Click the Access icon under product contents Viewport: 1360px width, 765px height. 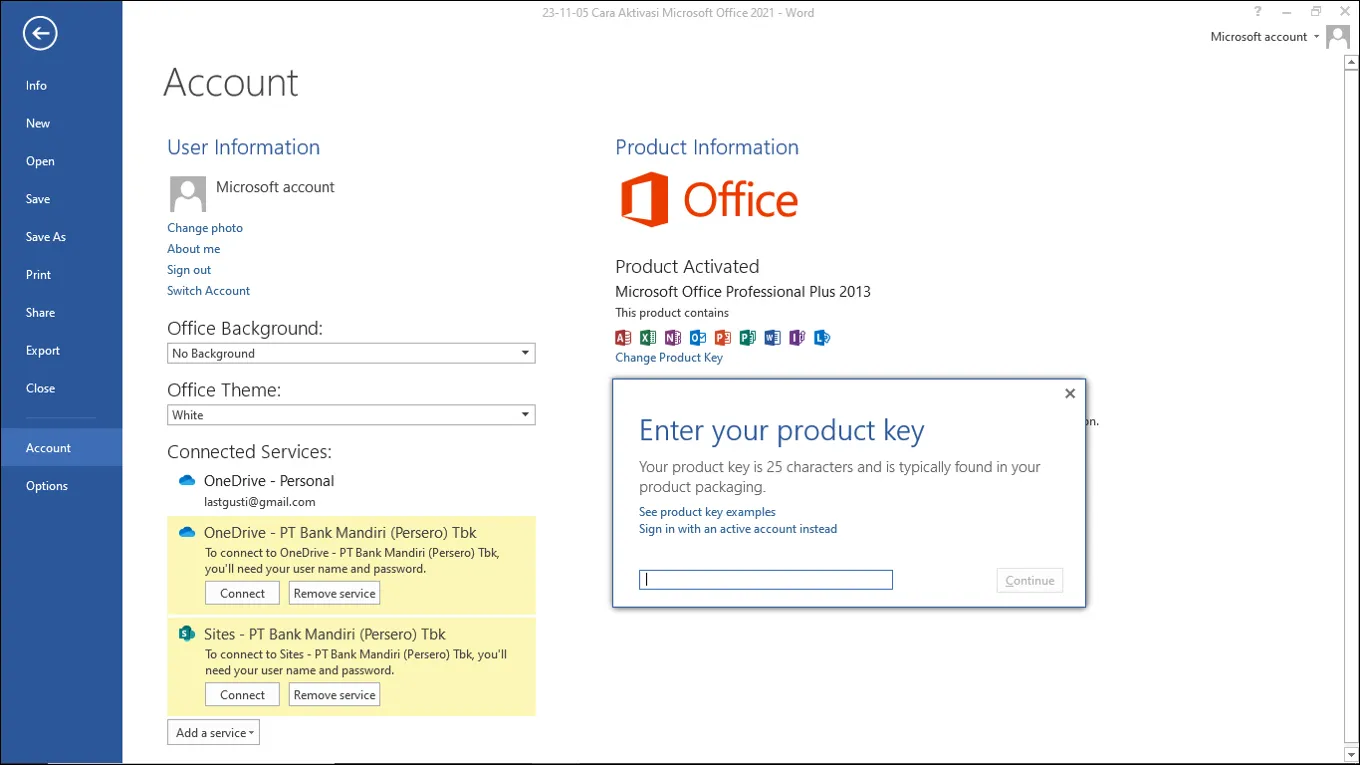tap(623, 338)
